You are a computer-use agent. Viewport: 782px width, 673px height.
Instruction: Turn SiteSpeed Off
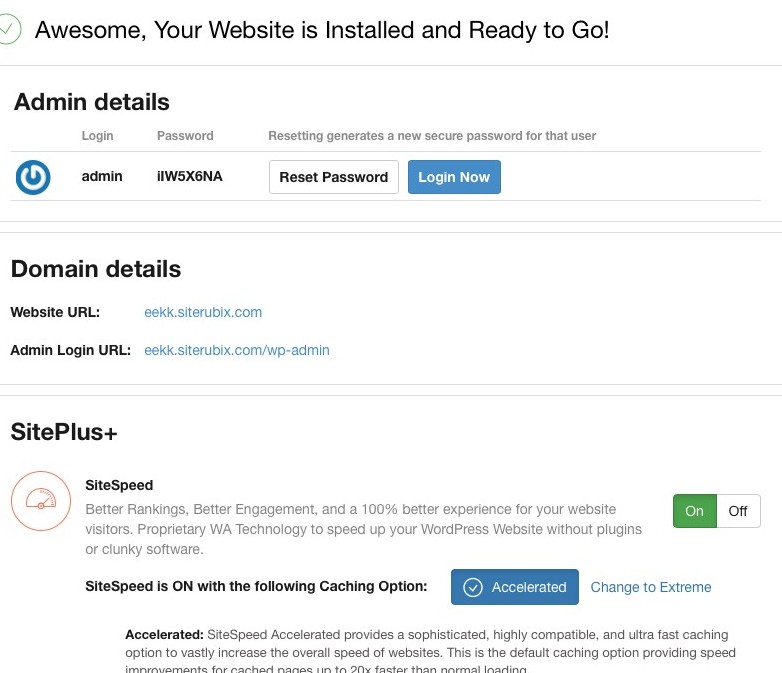(x=738, y=511)
